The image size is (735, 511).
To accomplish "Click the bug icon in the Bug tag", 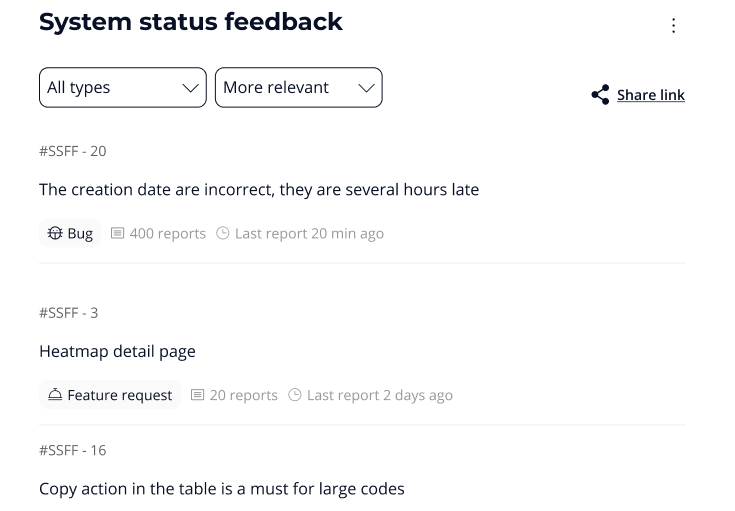I will pyautogui.click(x=55, y=233).
